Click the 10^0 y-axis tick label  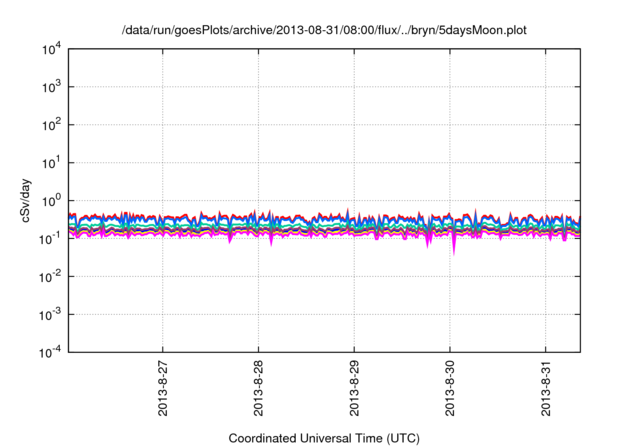tap(51, 202)
